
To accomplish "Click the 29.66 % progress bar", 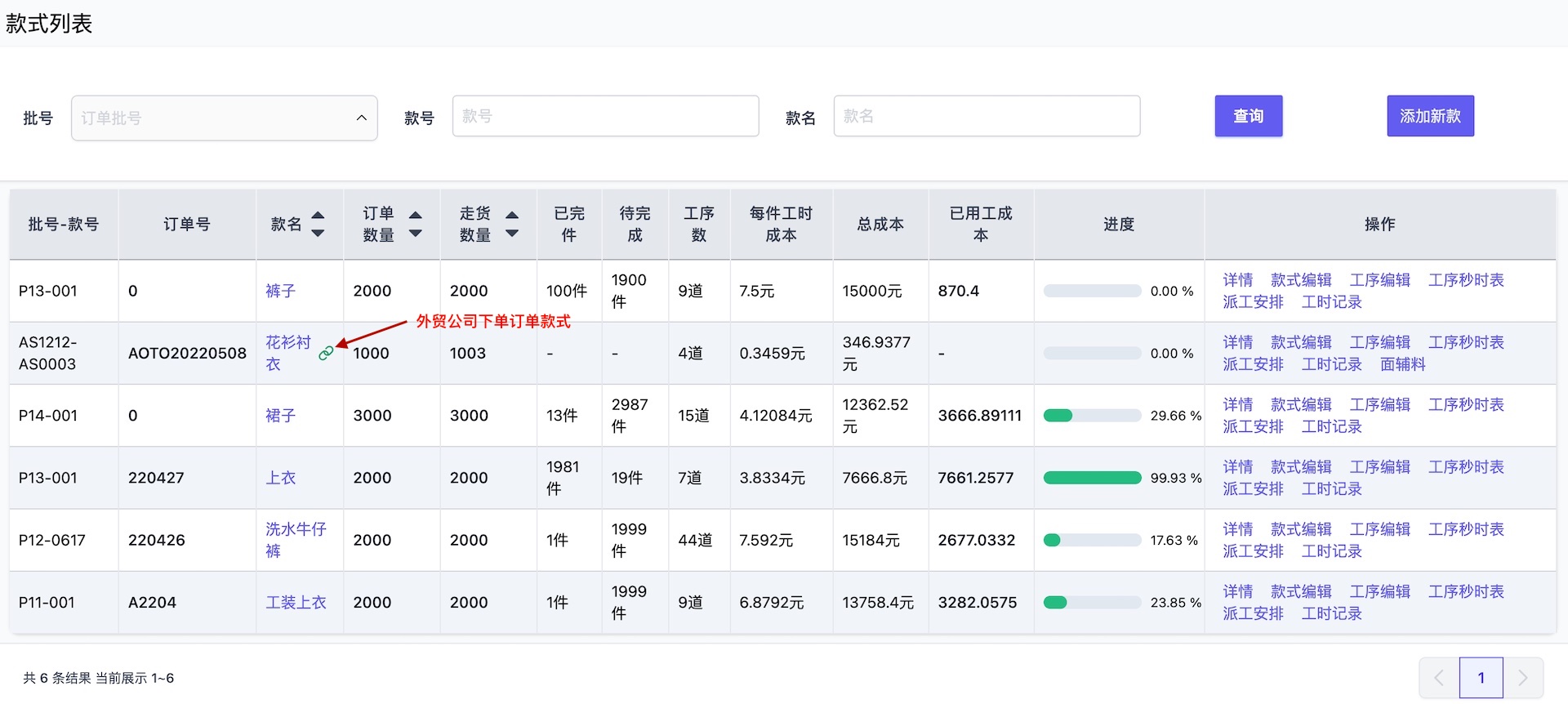I will [x=1093, y=415].
